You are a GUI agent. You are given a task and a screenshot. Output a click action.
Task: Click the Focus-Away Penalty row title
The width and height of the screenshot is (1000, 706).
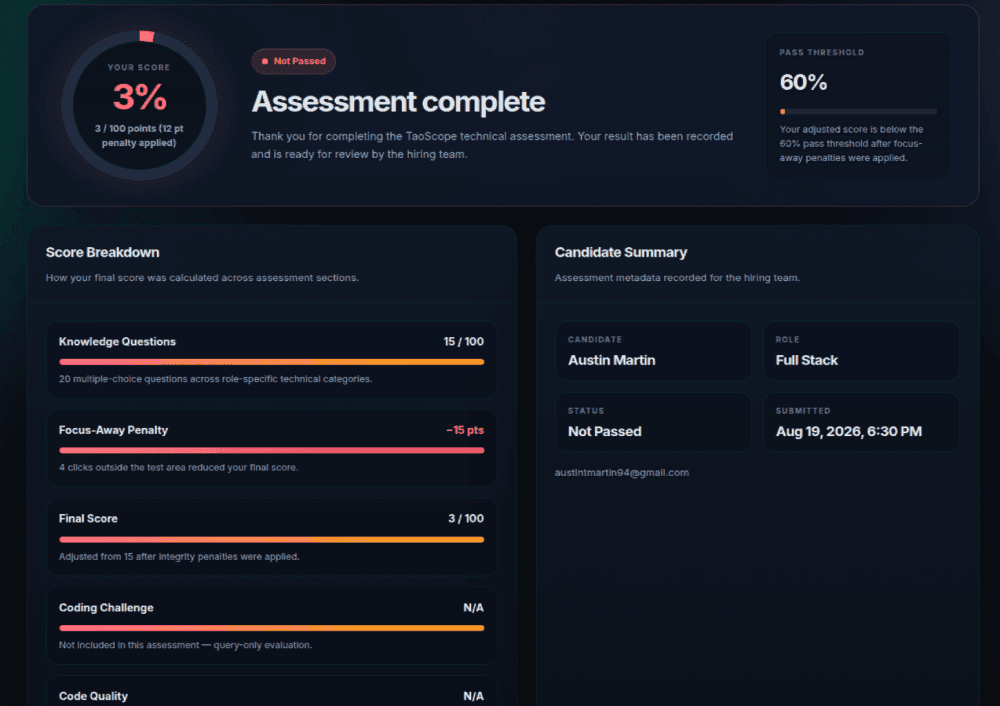[114, 430]
